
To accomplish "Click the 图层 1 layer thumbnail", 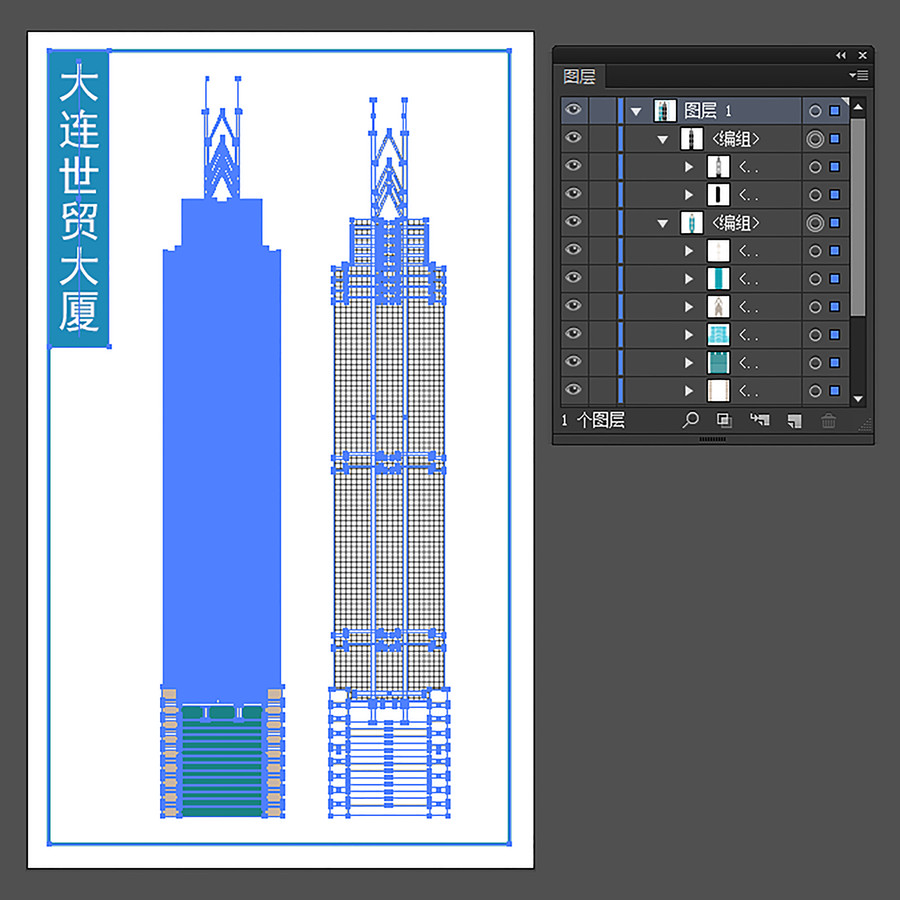I will tap(665, 110).
